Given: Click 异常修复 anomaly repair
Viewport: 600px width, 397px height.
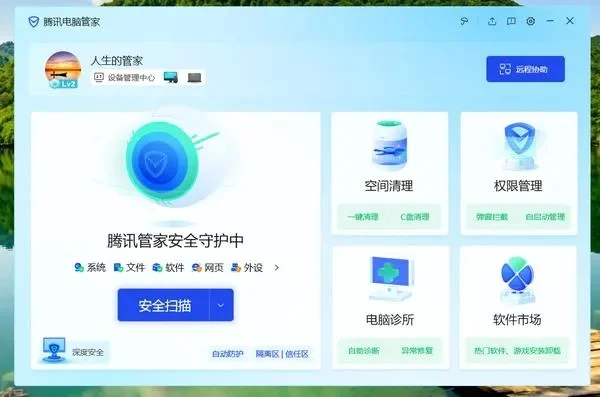Looking at the screenshot, I should [417, 350].
